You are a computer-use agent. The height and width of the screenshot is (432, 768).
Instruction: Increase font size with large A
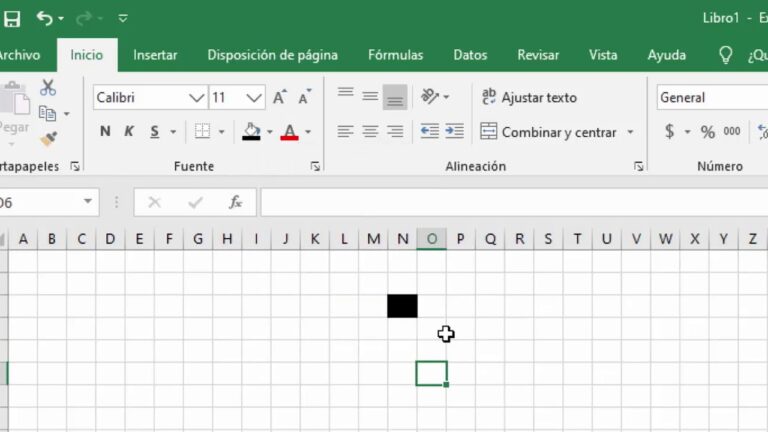pos(280,97)
